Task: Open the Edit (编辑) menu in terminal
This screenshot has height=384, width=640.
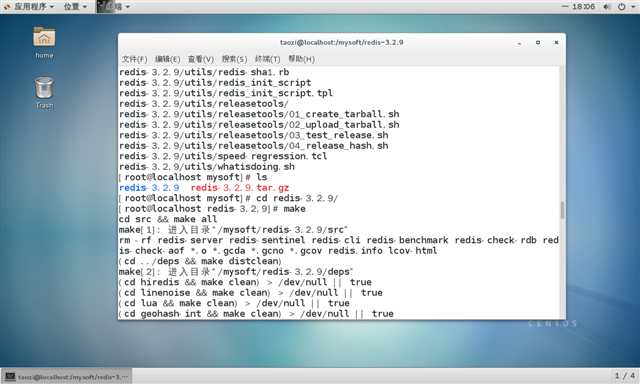Action: pyautogui.click(x=167, y=59)
